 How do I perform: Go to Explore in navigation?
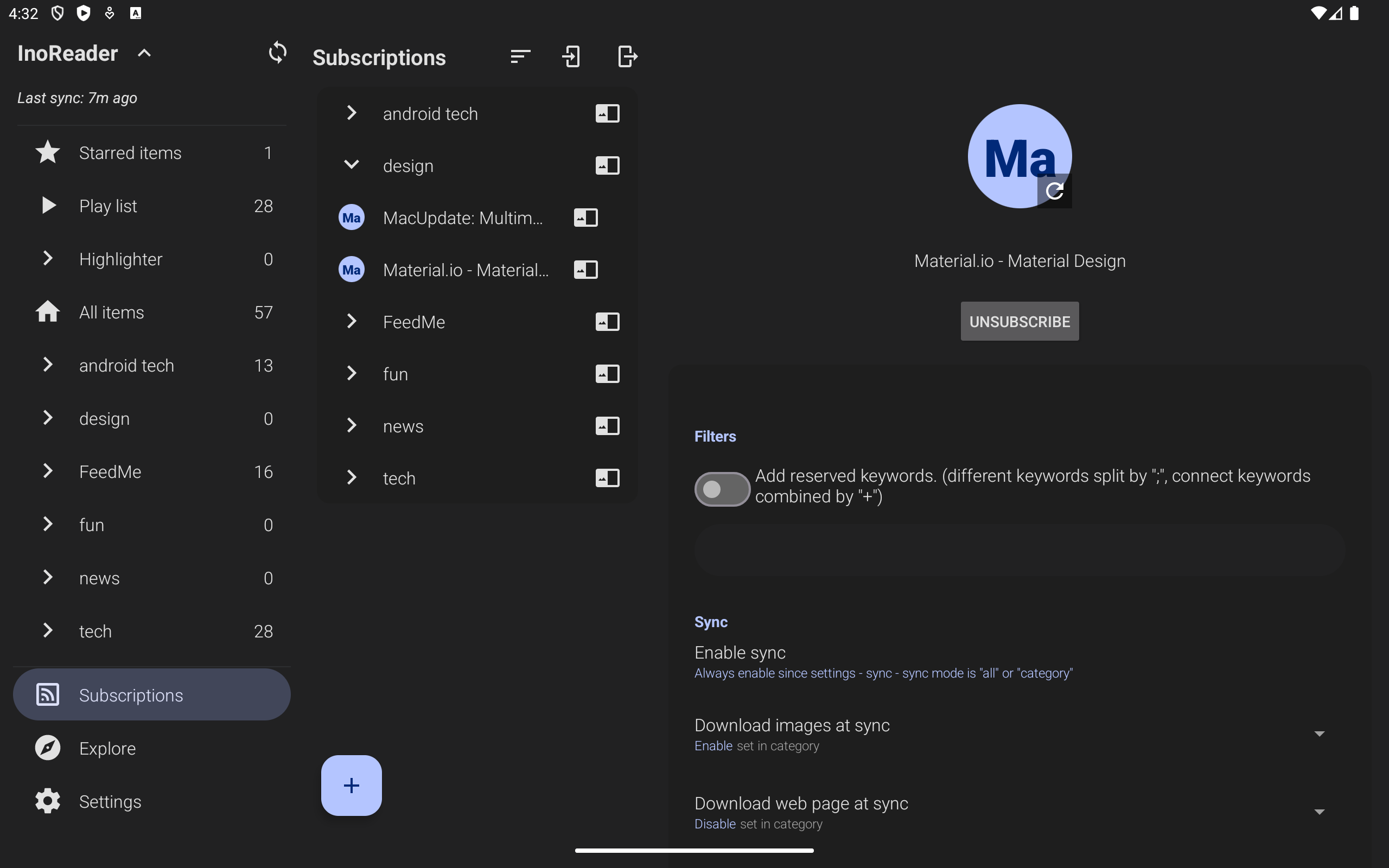point(151,748)
